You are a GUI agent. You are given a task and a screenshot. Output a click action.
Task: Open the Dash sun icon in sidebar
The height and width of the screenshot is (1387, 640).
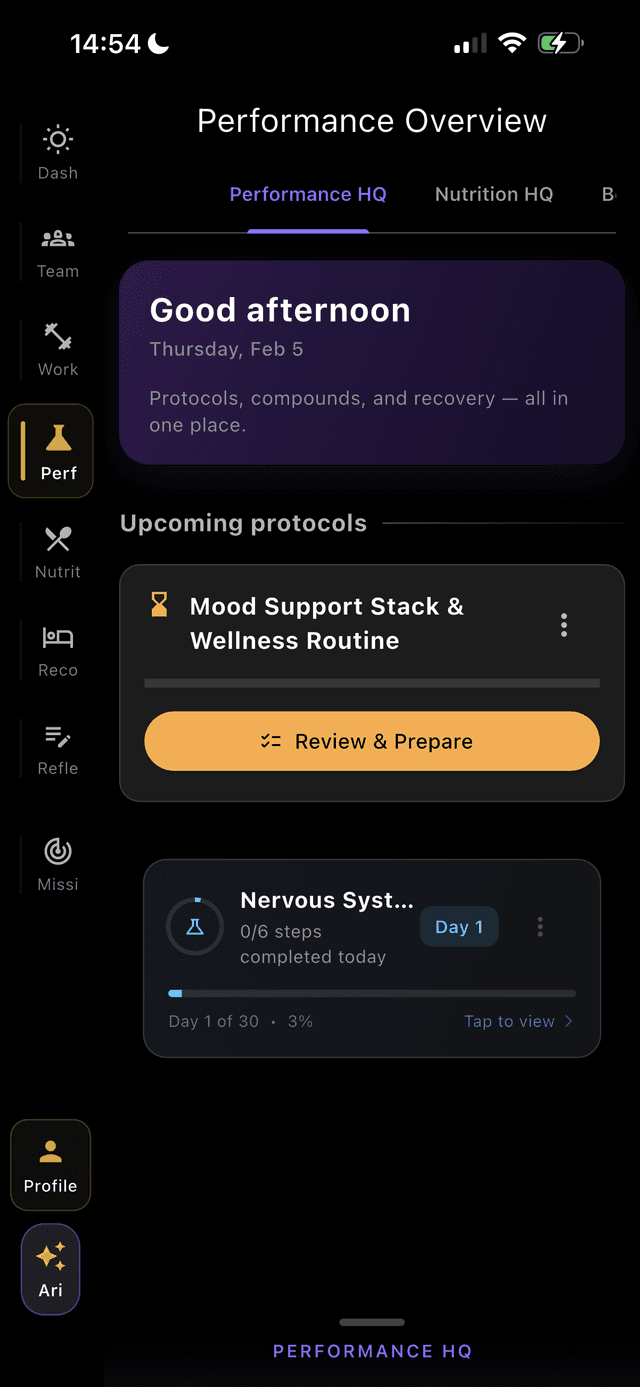(58, 140)
